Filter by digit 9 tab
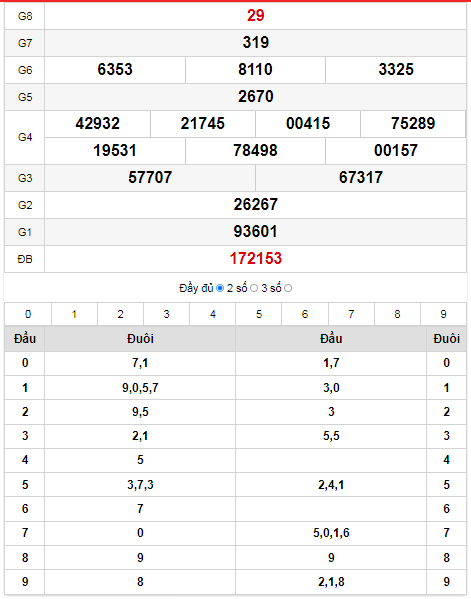The image size is (471, 599). [x=443, y=314]
